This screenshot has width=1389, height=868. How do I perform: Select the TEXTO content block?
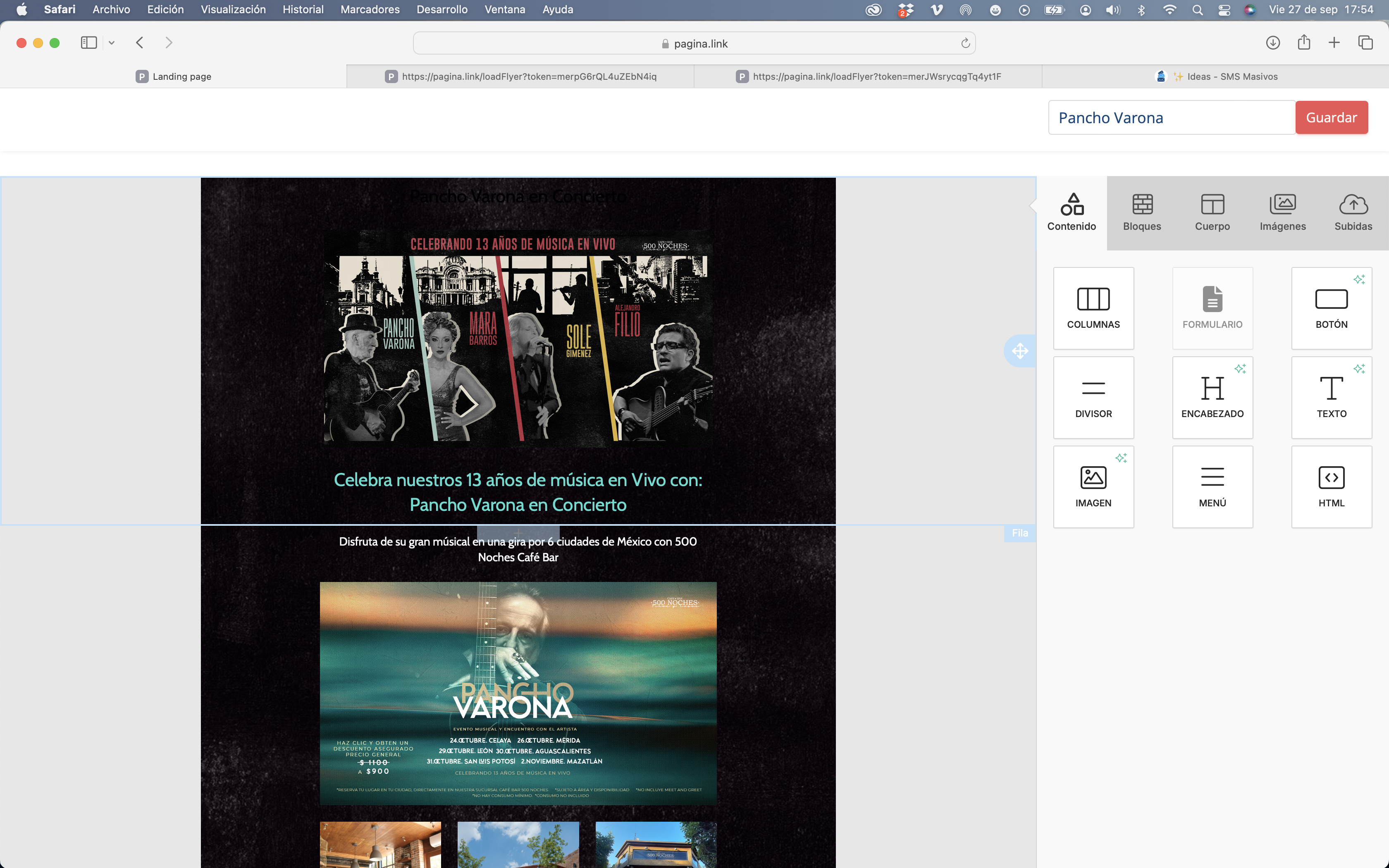(x=1332, y=397)
